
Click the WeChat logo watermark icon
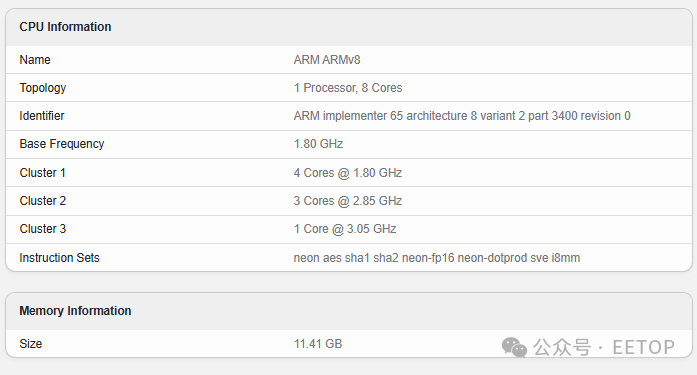pyautogui.click(x=514, y=347)
